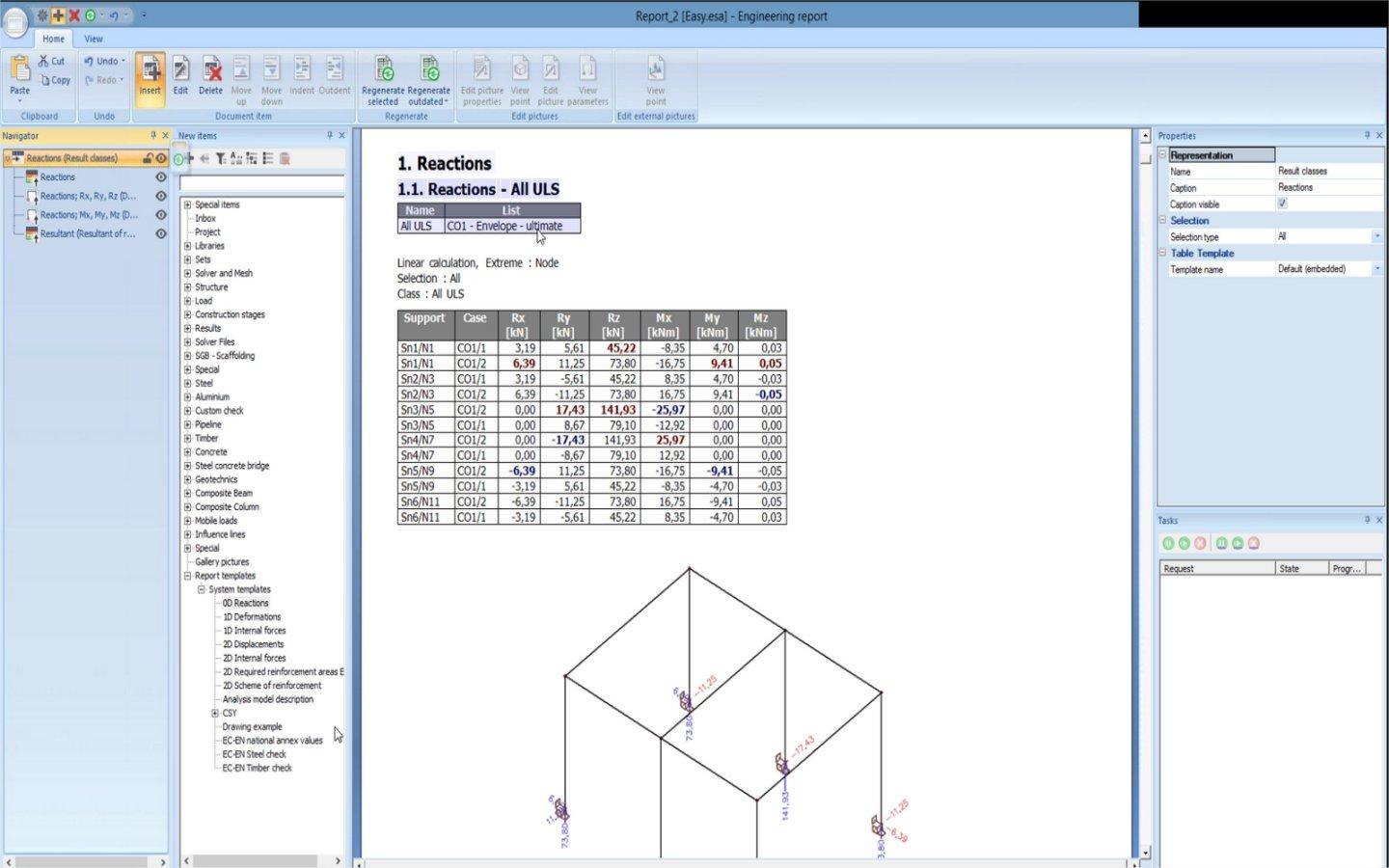Expand the CSY node under System templates
Image resolution: width=1389 pixels, height=868 pixels.
coord(214,713)
